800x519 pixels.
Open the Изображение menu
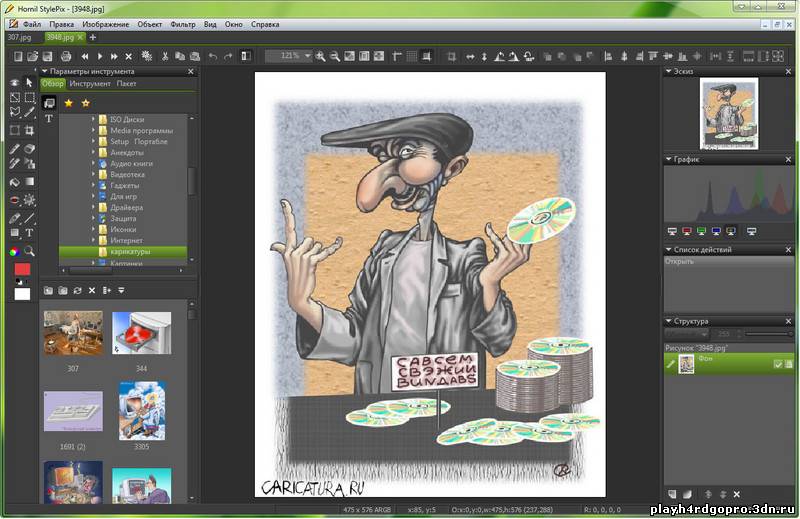pos(106,24)
